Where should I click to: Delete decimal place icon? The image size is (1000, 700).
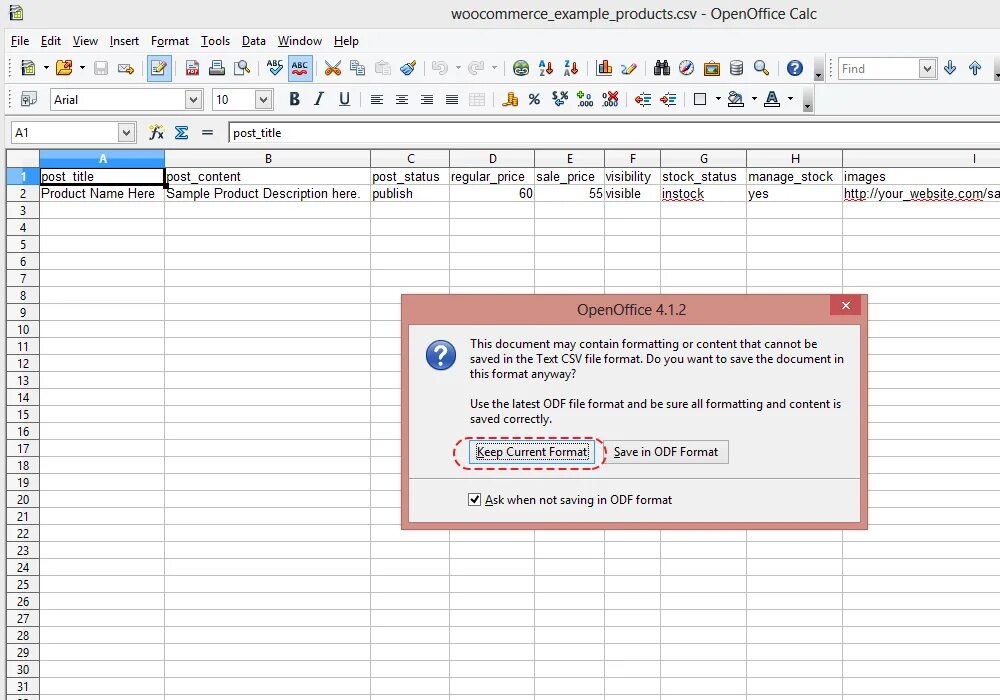(610, 99)
